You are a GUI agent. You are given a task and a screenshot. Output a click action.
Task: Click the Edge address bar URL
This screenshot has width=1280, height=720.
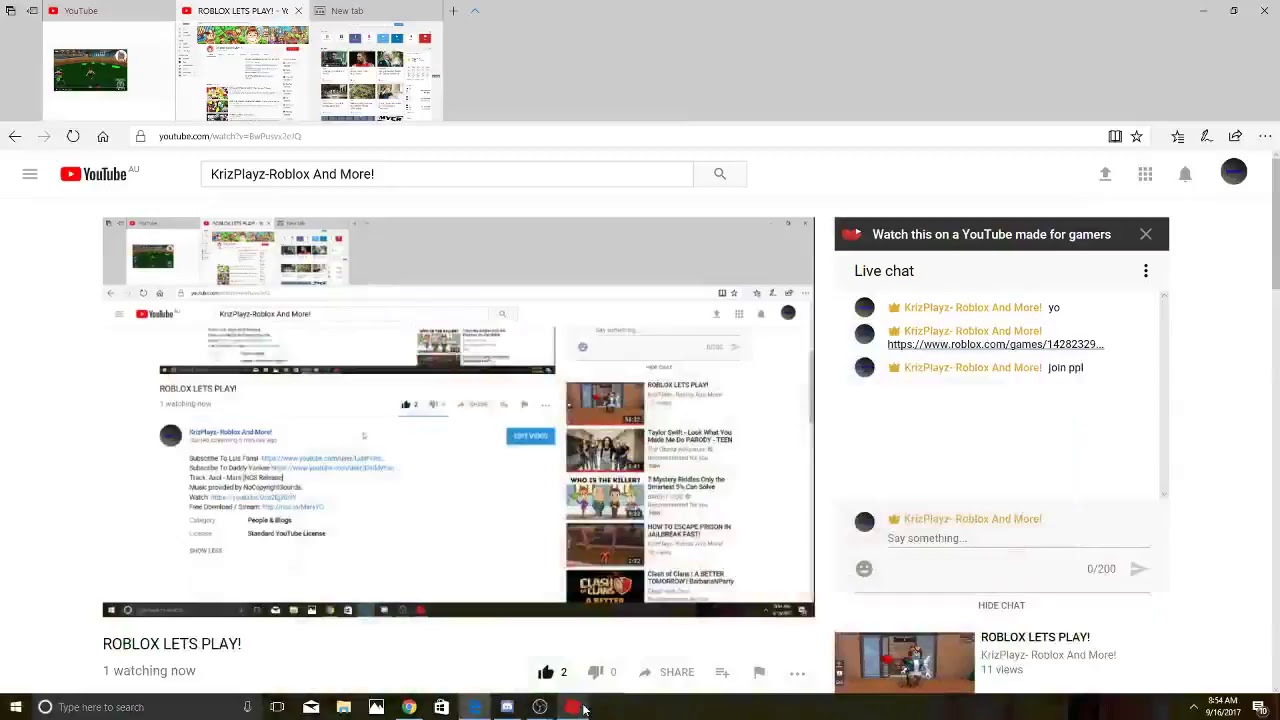coord(230,136)
